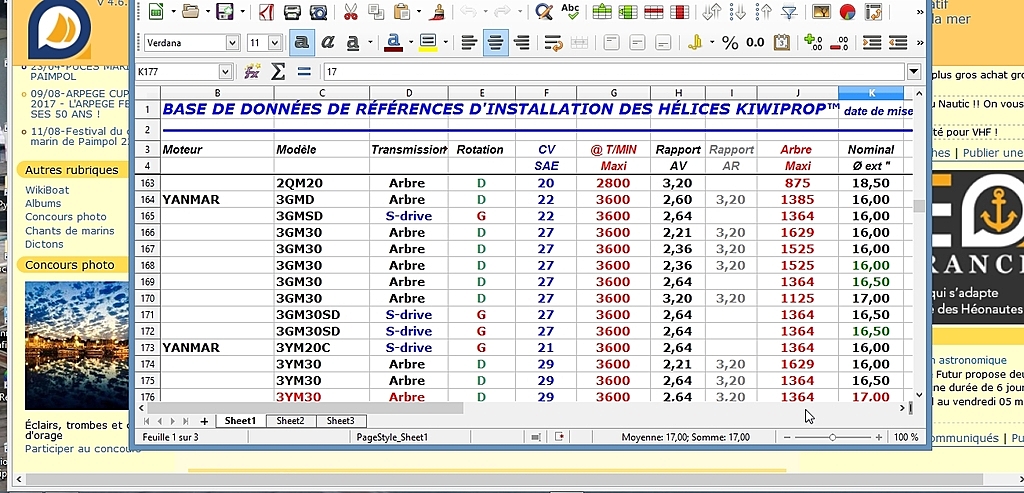Viewport: 1024px width, 493px height.
Task: Format cell as date
Action: (782, 43)
